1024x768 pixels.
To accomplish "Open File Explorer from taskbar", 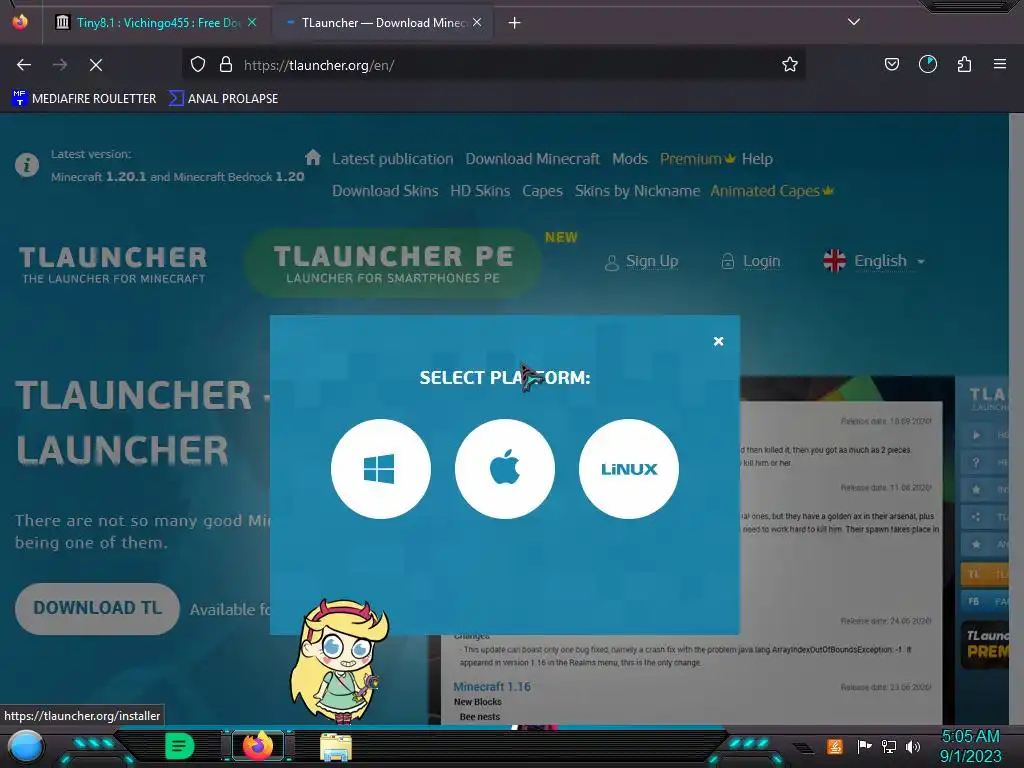I will tap(336, 746).
